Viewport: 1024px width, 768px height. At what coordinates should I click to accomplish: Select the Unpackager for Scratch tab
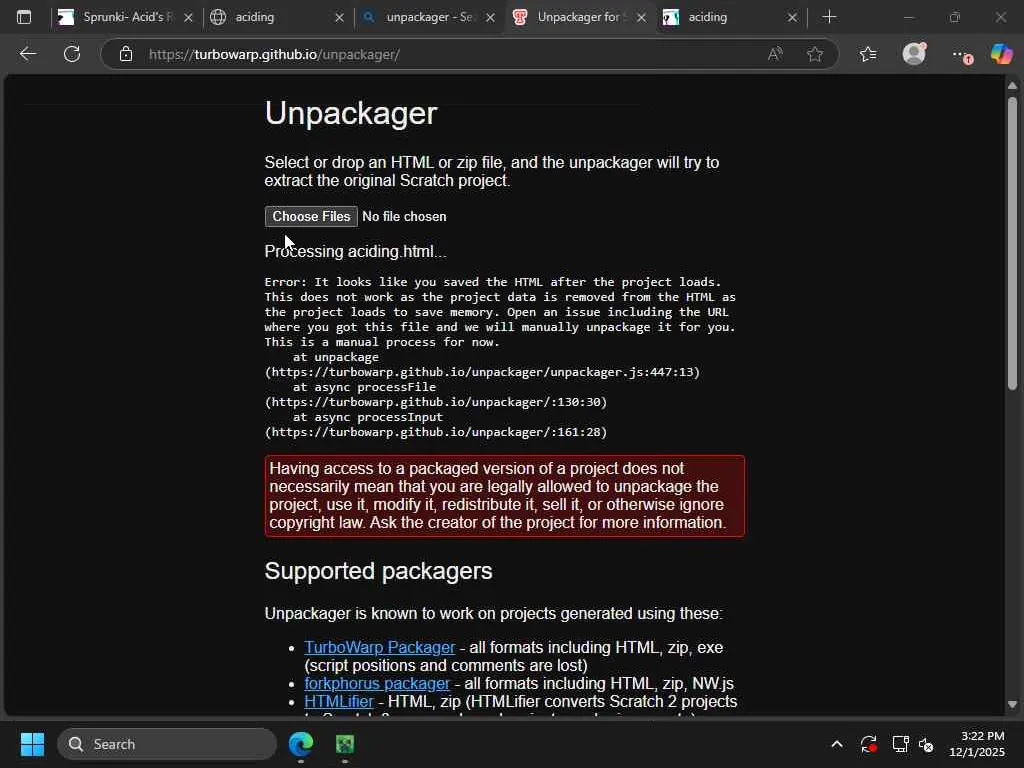click(579, 17)
